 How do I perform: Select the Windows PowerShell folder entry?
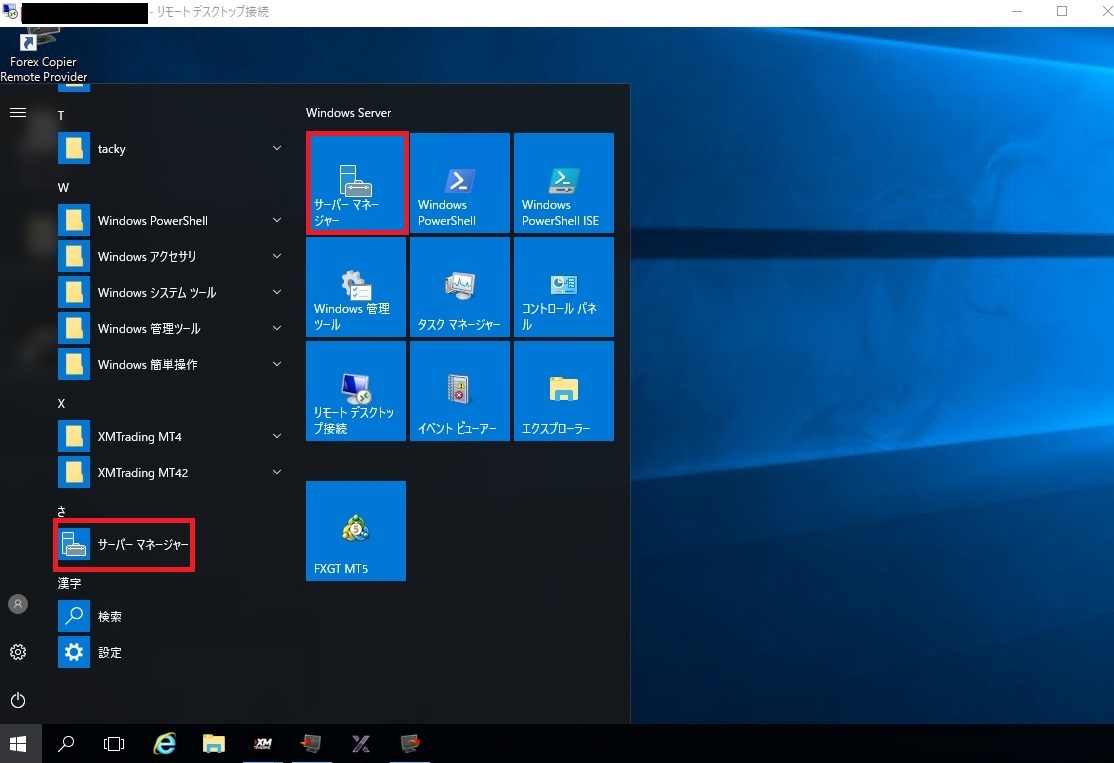coord(171,220)
